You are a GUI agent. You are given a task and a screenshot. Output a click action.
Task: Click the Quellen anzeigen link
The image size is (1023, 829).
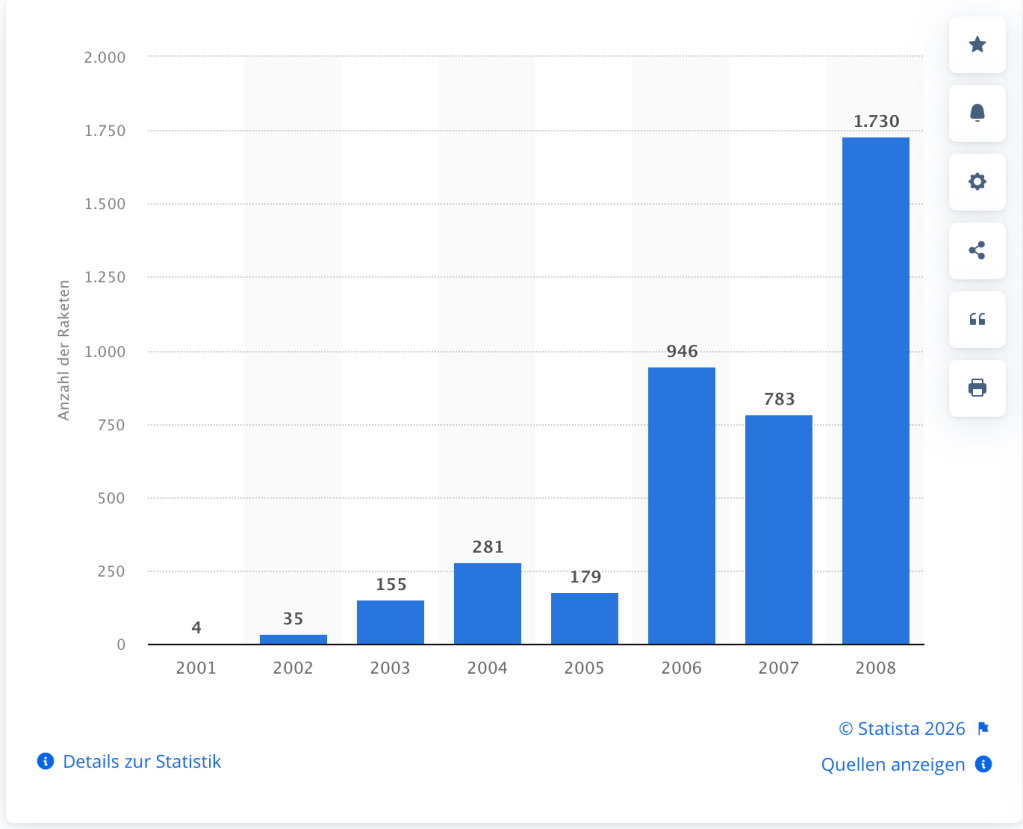[893, 765]
